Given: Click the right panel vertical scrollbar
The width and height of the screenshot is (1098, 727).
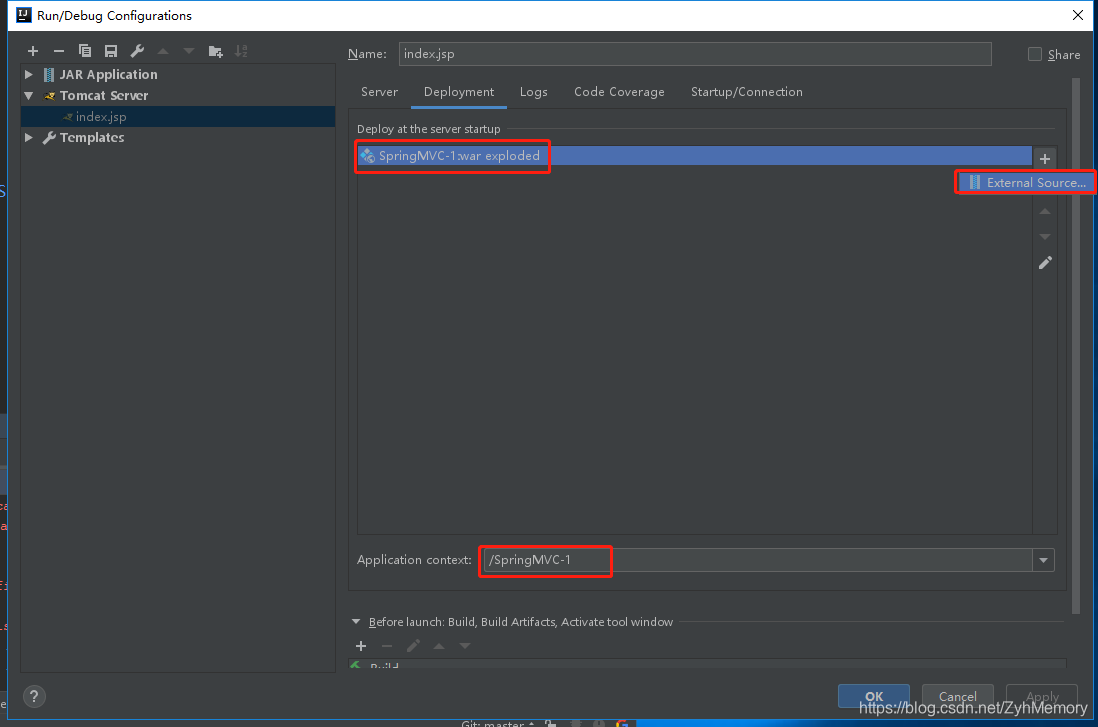Looking at the screenshot, I should pyautogui.click(x=1076, y=347).
